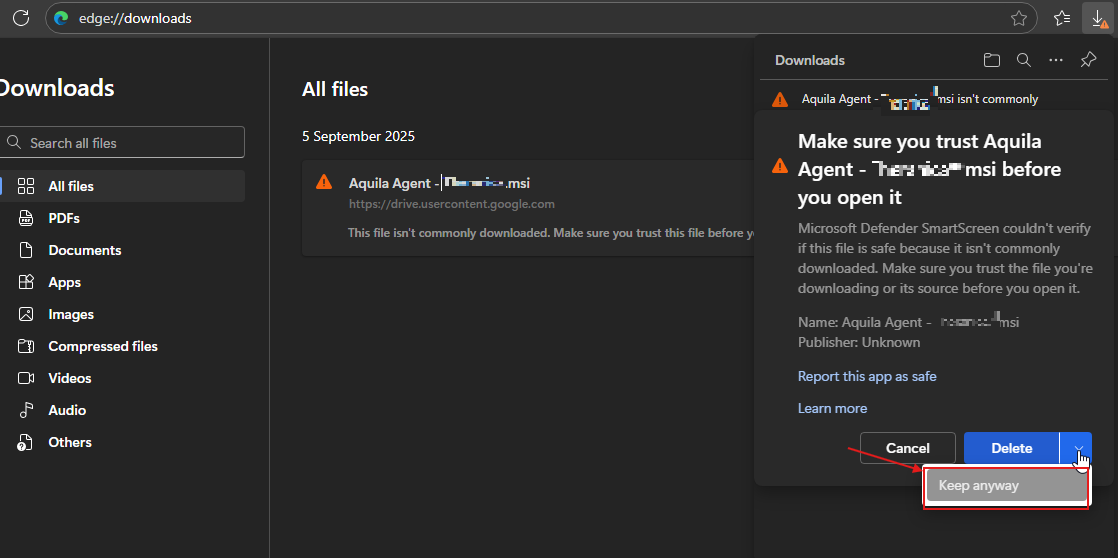Pin the Downloads popup panel
Viewport: 1118px width, 558px height.
[x=1088, y=60]
